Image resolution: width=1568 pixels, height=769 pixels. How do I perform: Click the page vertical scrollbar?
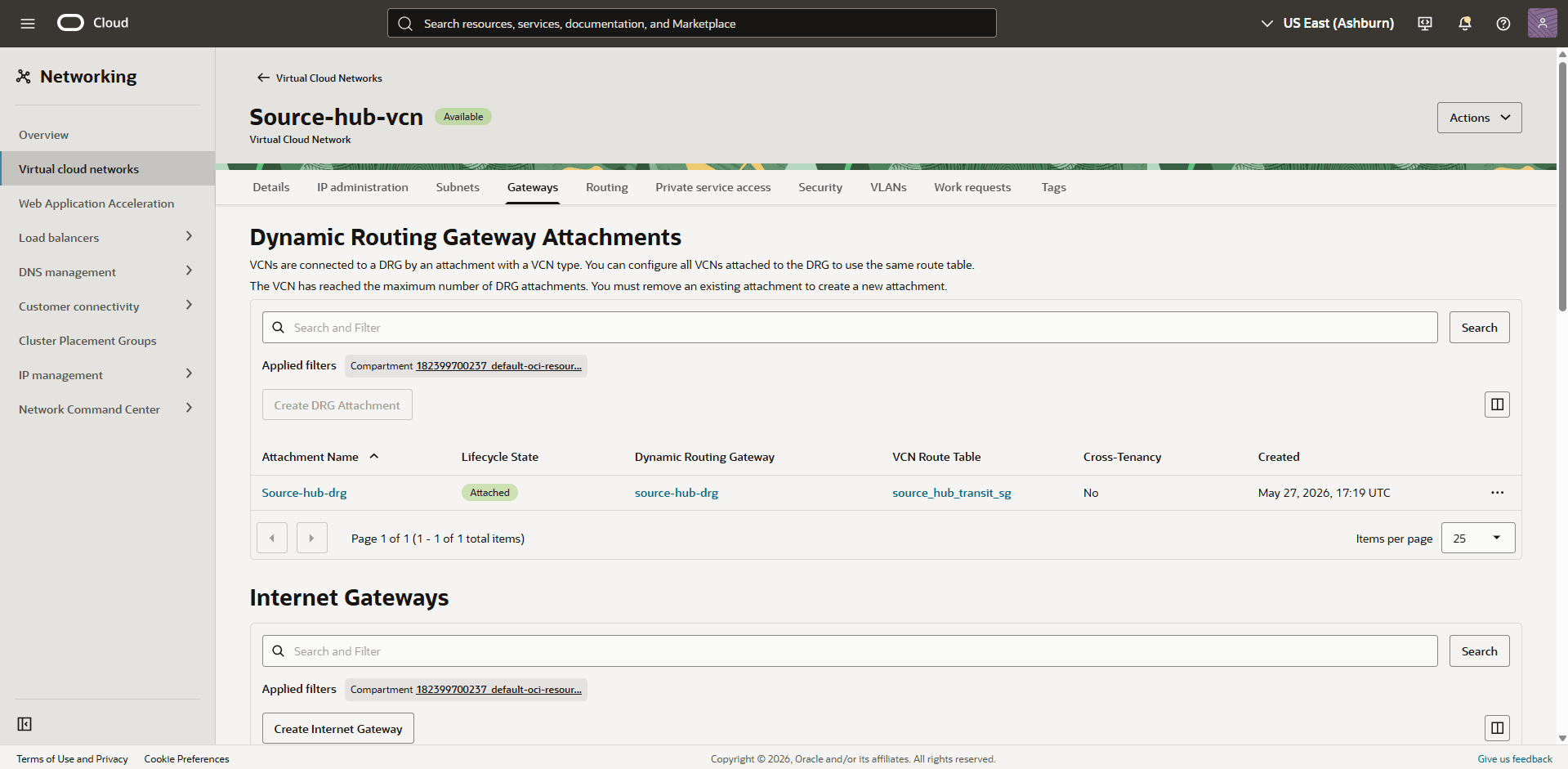[1562, 186]
